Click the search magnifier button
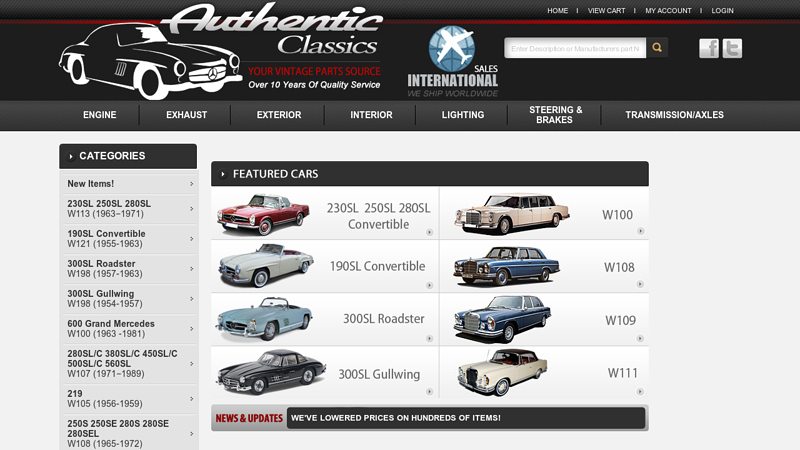Image resolution: width=800 pixels, height=450 pixels. pos(657,47)
